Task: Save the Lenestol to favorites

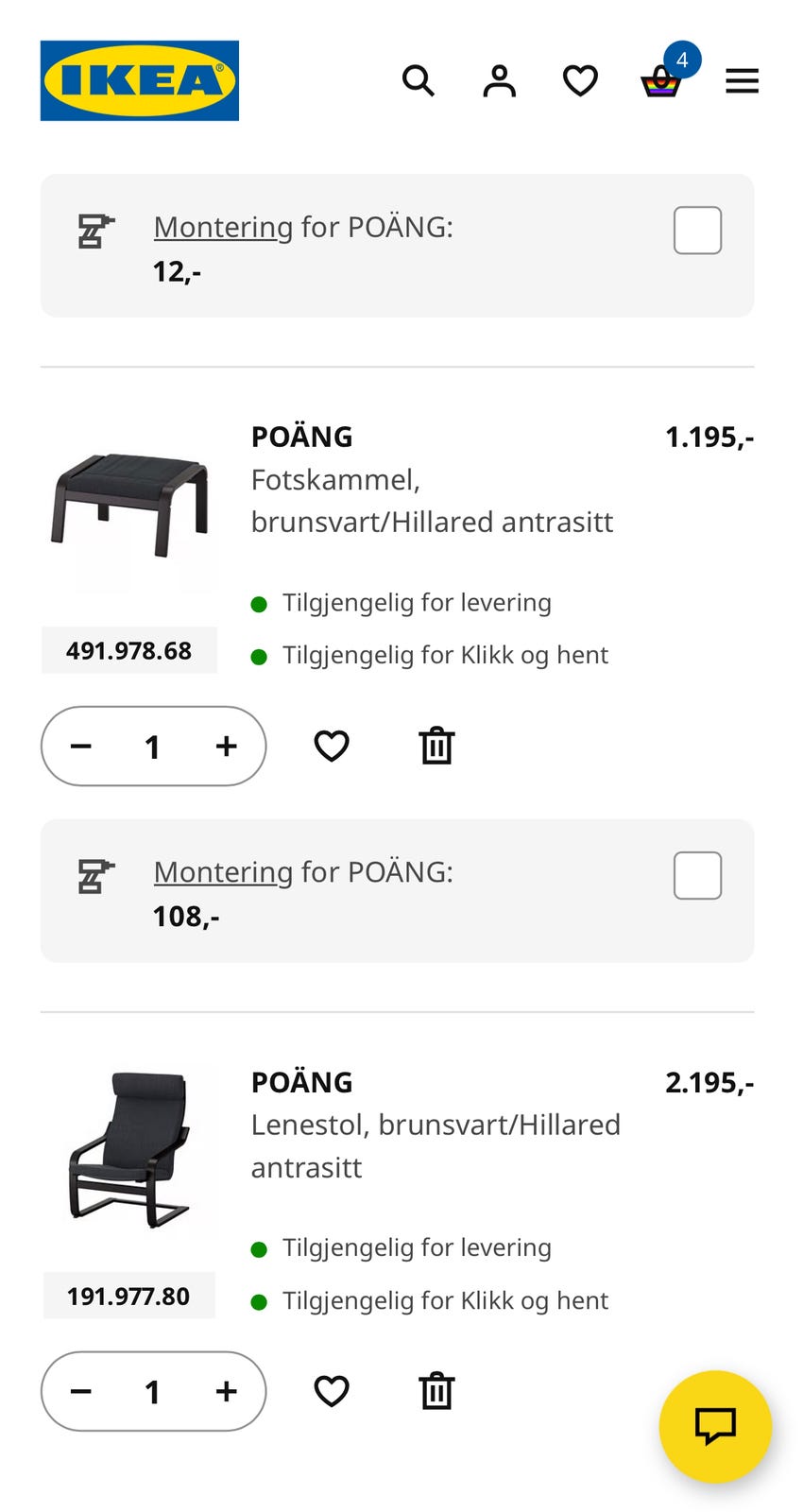Action: click(x=332, y=1391)
